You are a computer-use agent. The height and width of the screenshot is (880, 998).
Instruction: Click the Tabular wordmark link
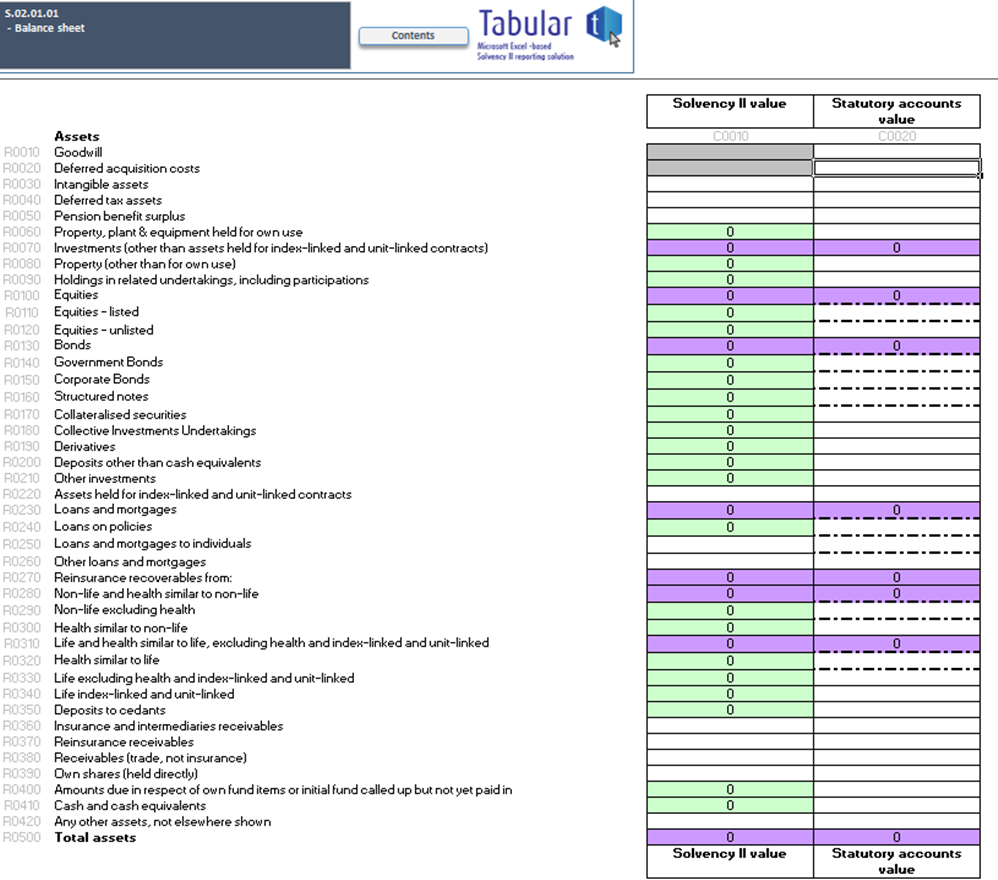click(525, 25)
